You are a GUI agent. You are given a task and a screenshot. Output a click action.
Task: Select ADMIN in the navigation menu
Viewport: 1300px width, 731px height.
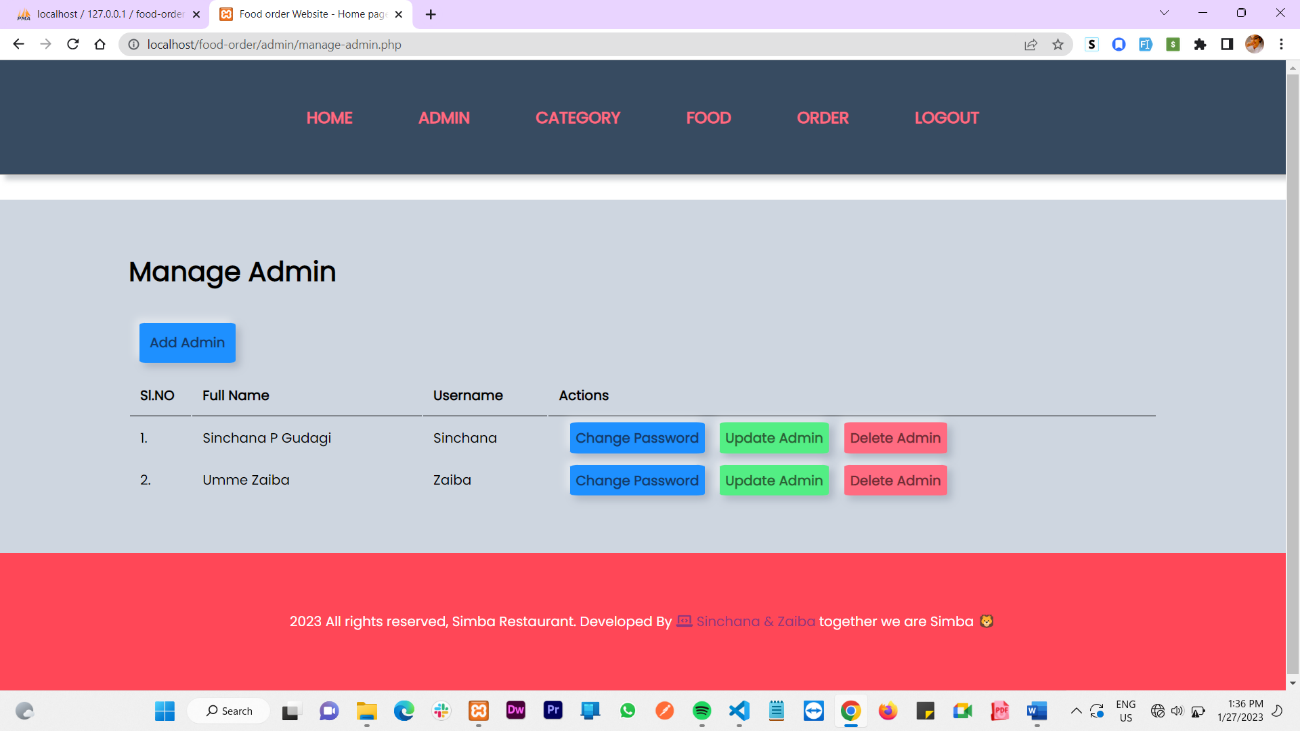point(444,117)
